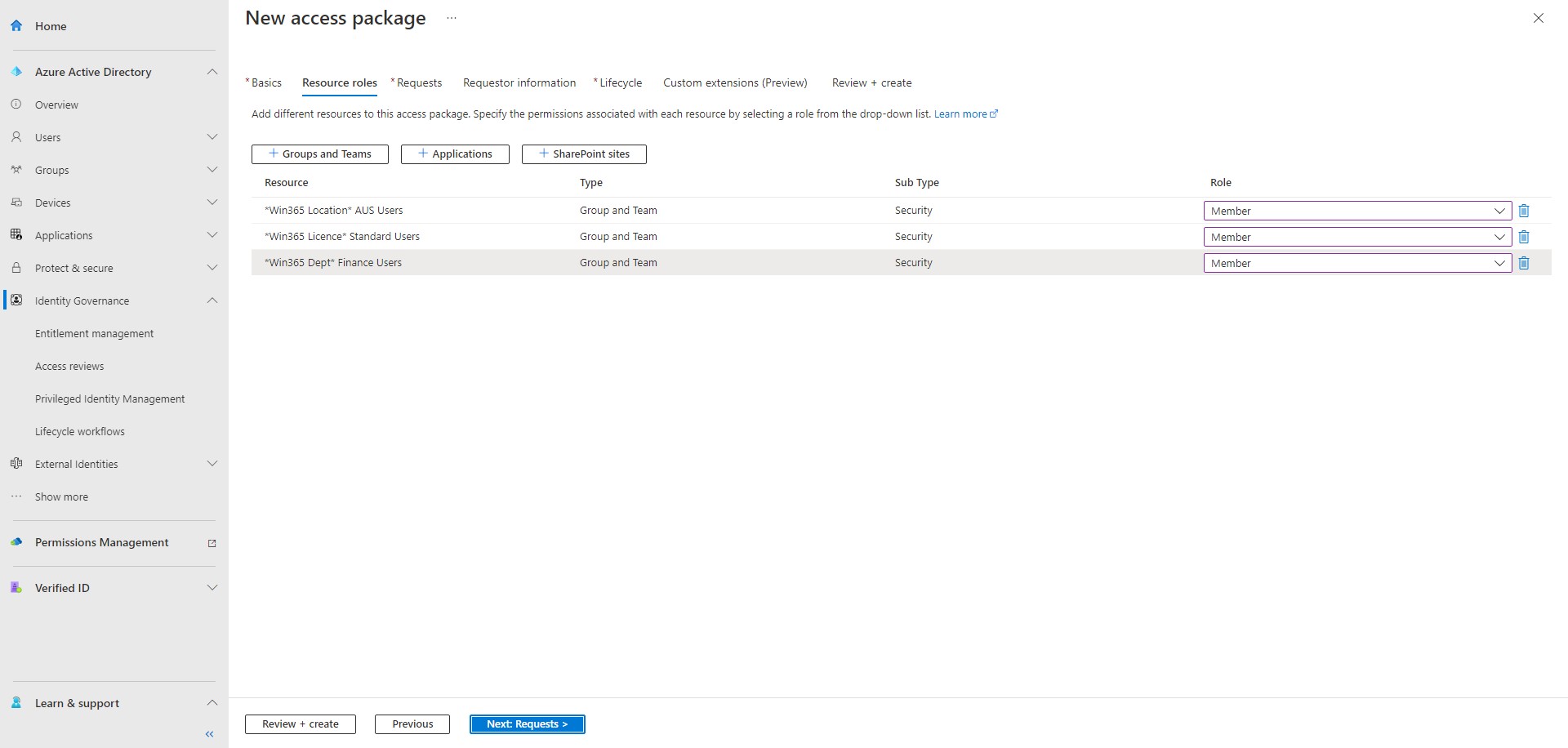The width and height of the screenshot is (1568, 748).
Task: Open Member dropdown for Standard Users
Action: pyautogui.click(x=1499, y=237)
